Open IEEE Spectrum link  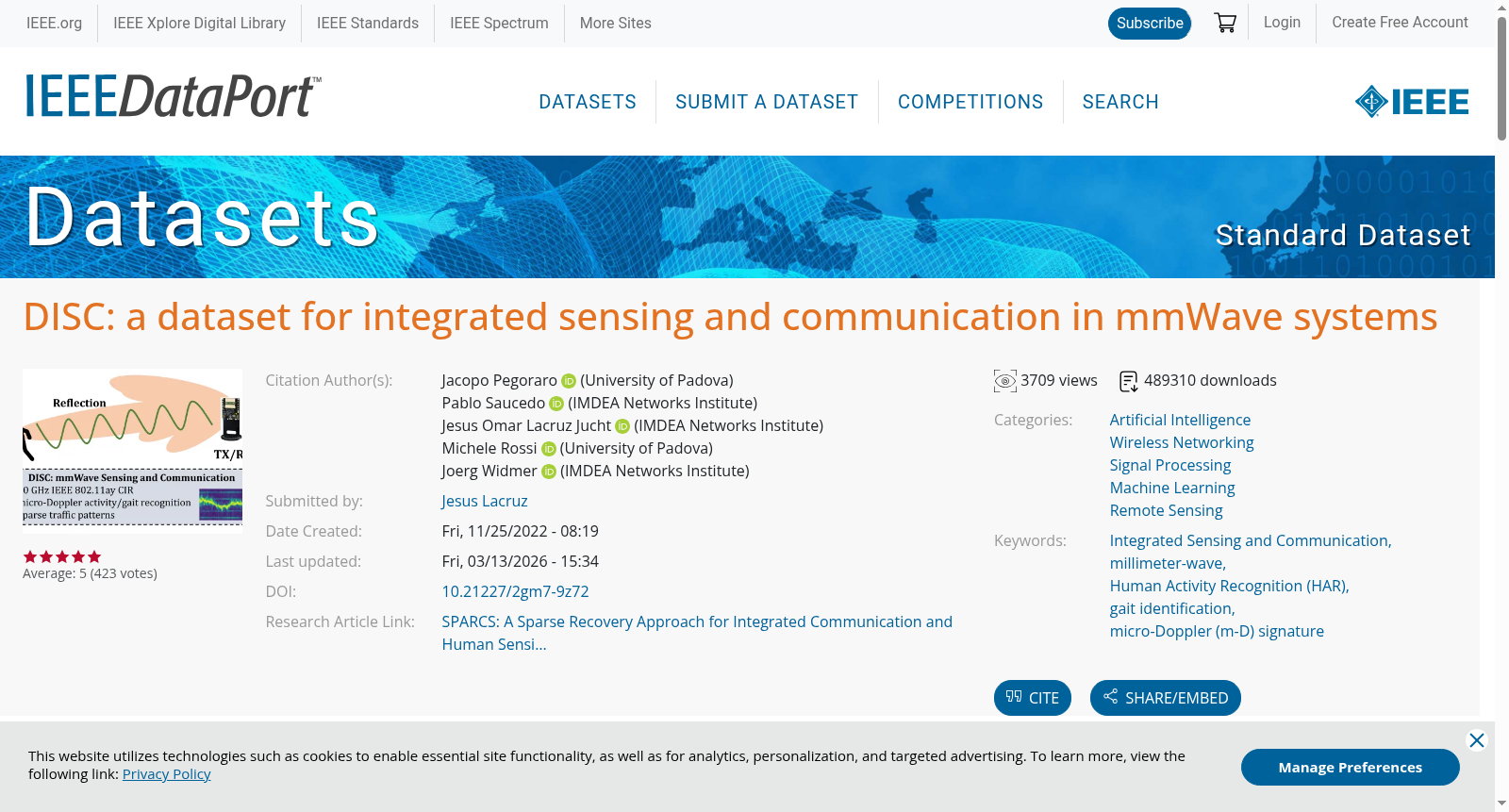click(x=499, y=23)
